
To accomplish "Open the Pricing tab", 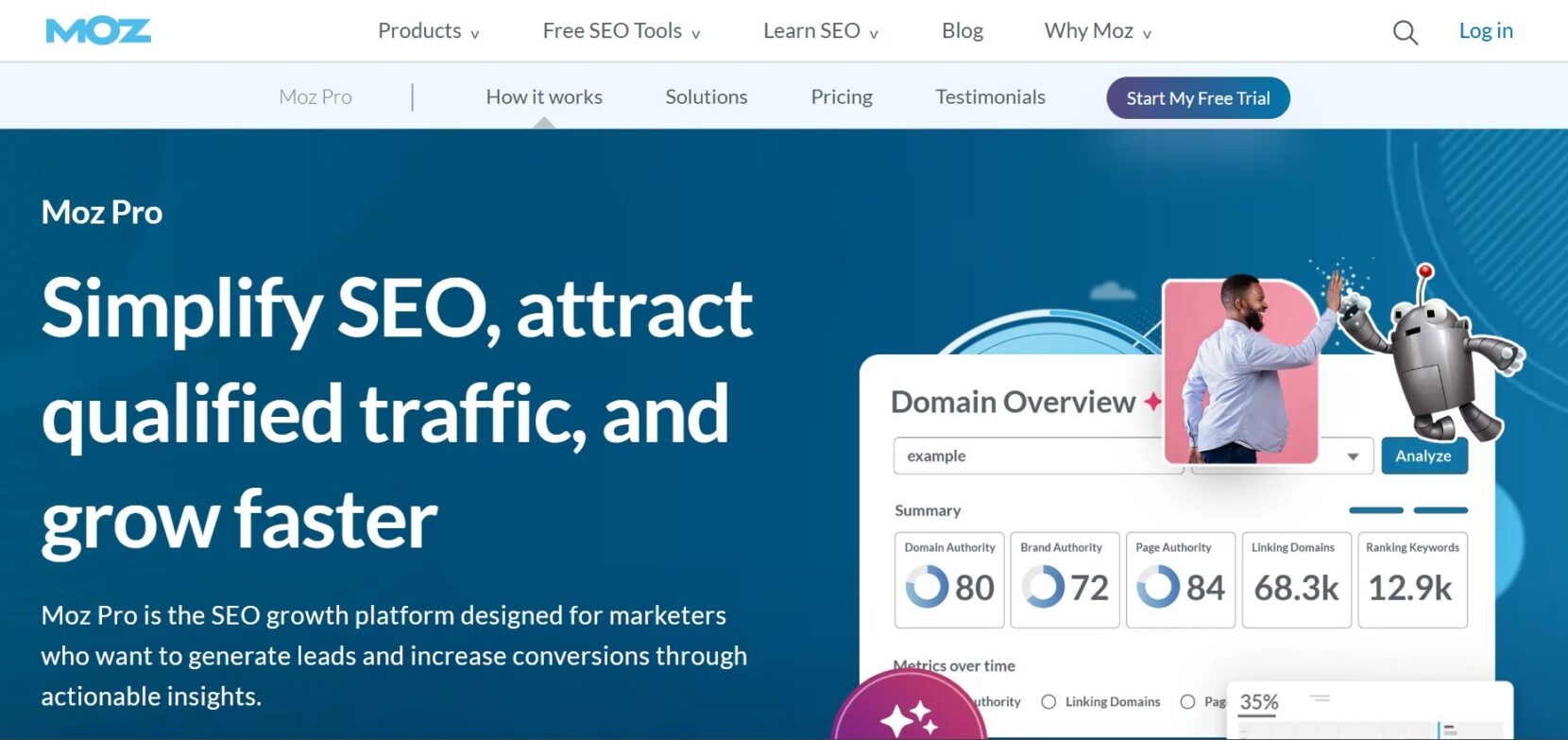I will coord(842,96).
